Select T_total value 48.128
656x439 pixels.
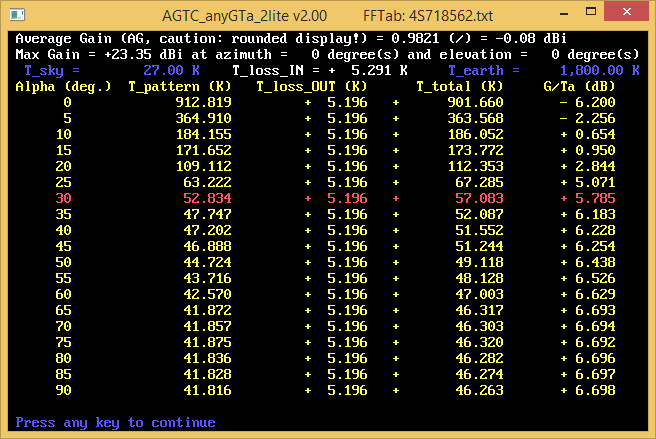(479, 278)
